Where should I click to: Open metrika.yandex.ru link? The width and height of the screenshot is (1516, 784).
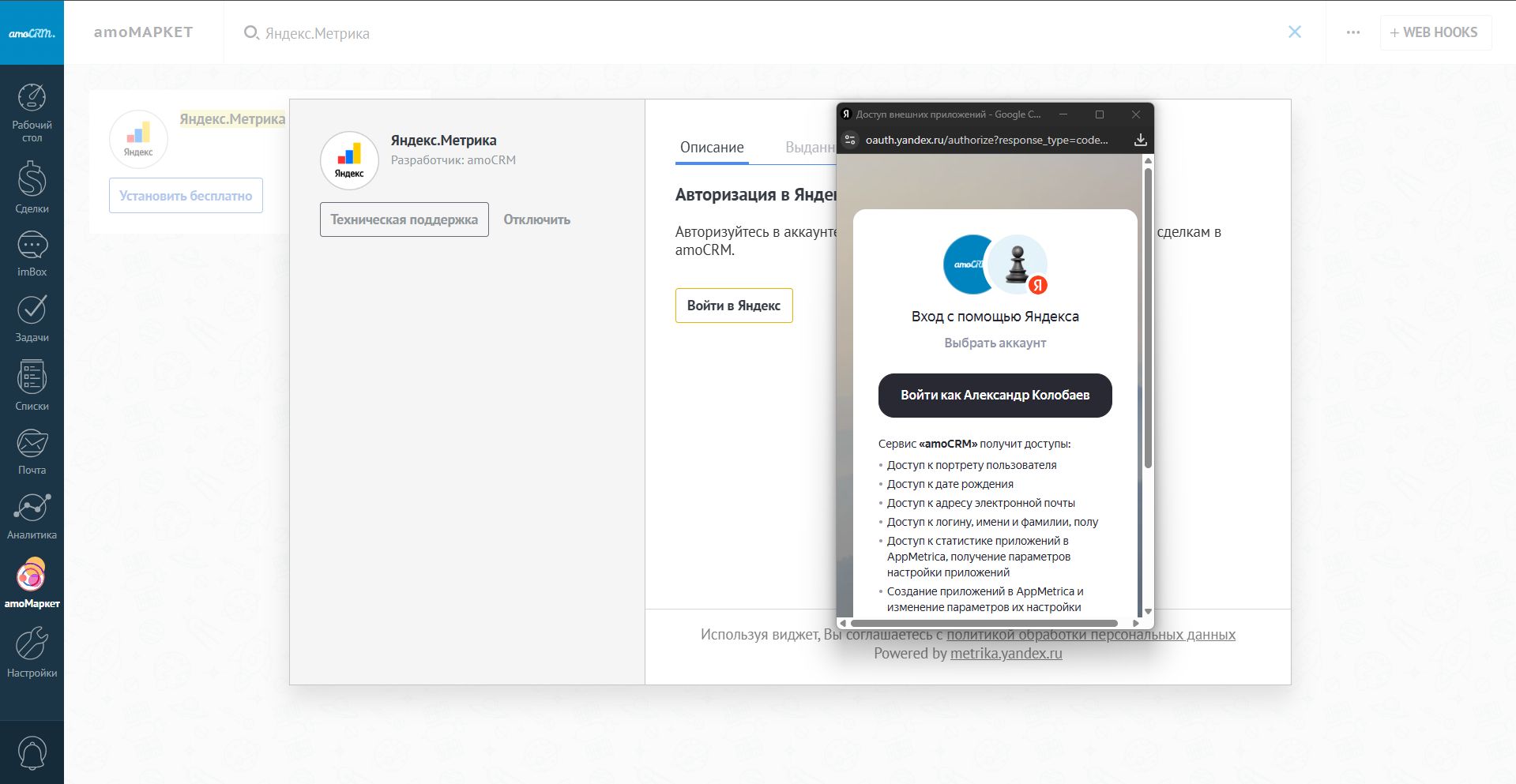point(1006,654)
